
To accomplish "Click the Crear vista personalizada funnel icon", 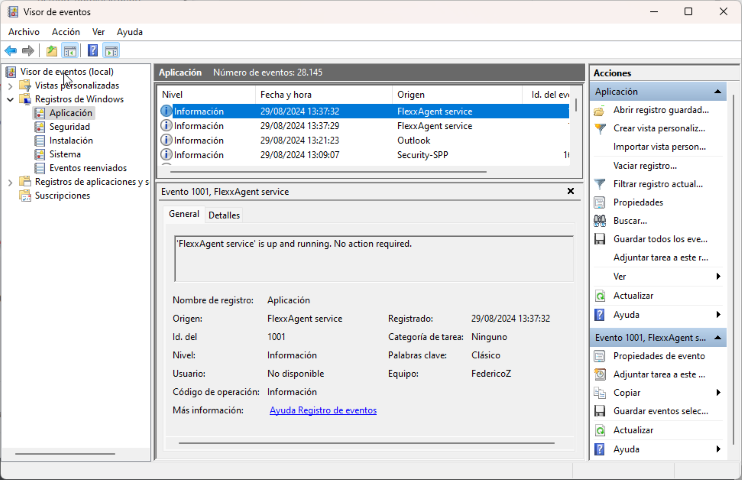I will (x=600, y=129).
